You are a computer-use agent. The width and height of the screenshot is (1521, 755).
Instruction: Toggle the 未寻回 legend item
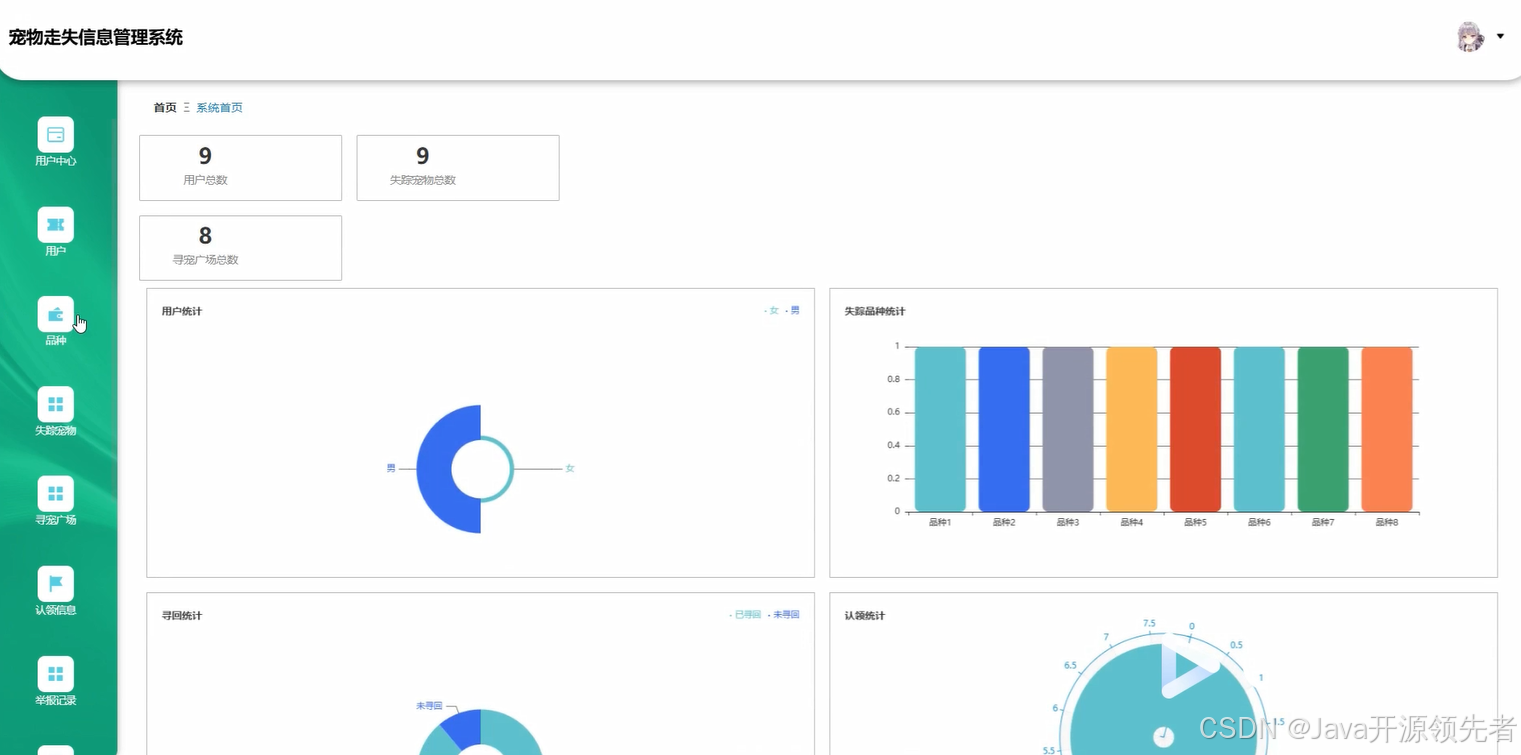[x=784, y=615]
